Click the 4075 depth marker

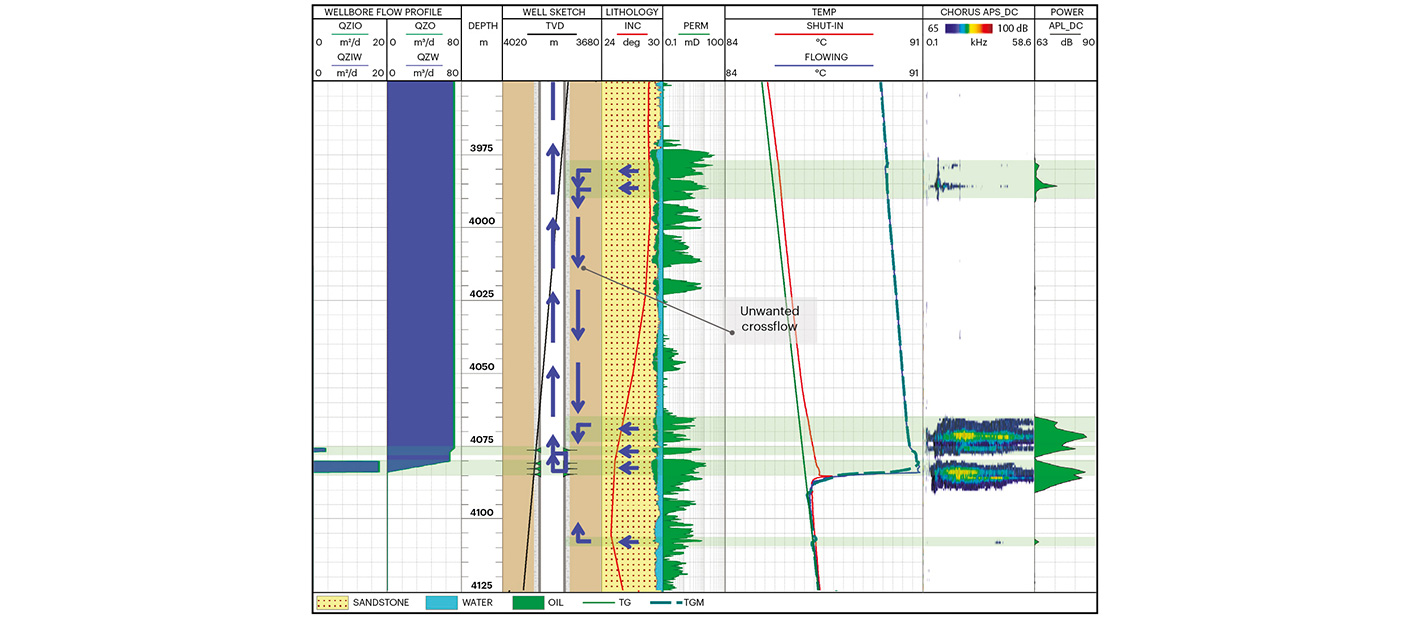(x=482, y=440)
